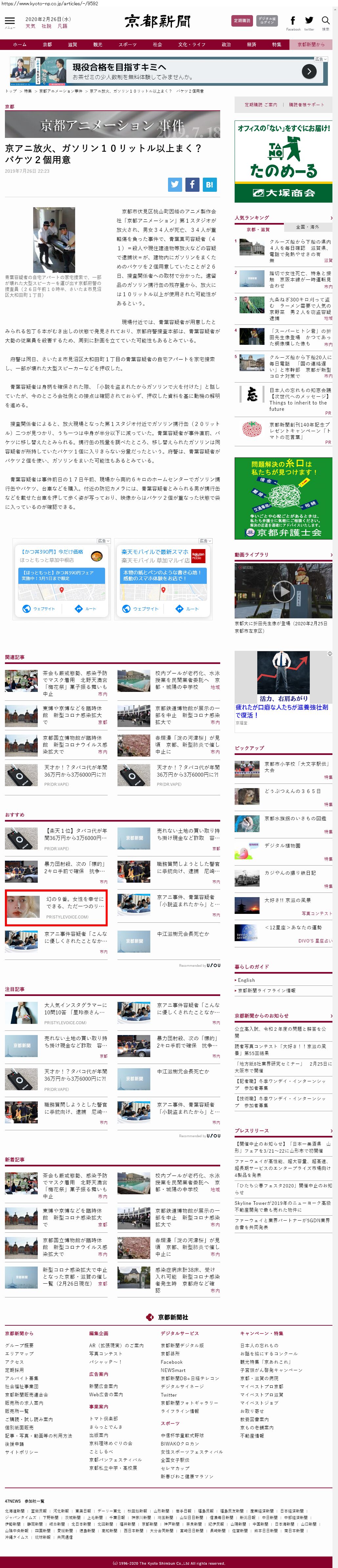Open the 文化・ライフ navigation menu
This screenshot has height=1568, width=338.
pyautogui.click(x=192, y=44)
